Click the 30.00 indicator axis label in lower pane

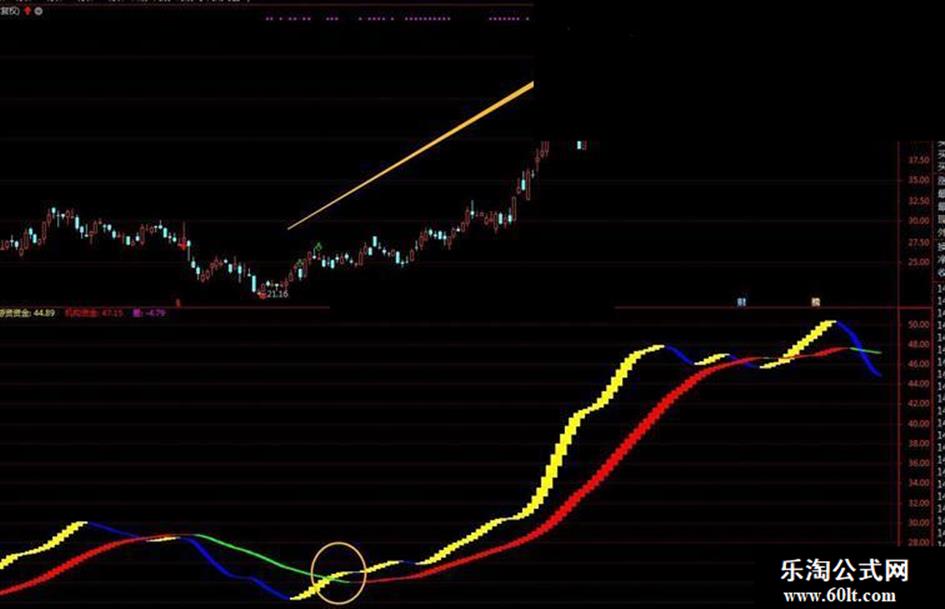[x=918, y=523]
